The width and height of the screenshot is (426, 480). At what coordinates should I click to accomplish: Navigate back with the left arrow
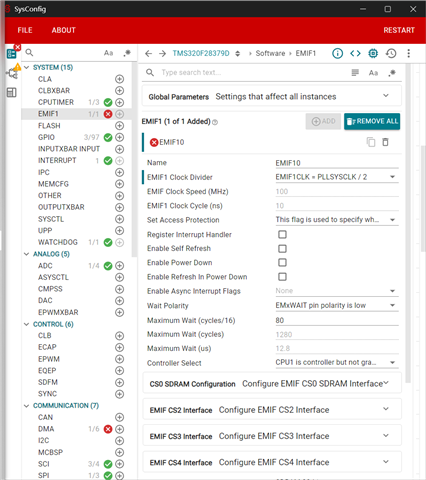point(148,53)
